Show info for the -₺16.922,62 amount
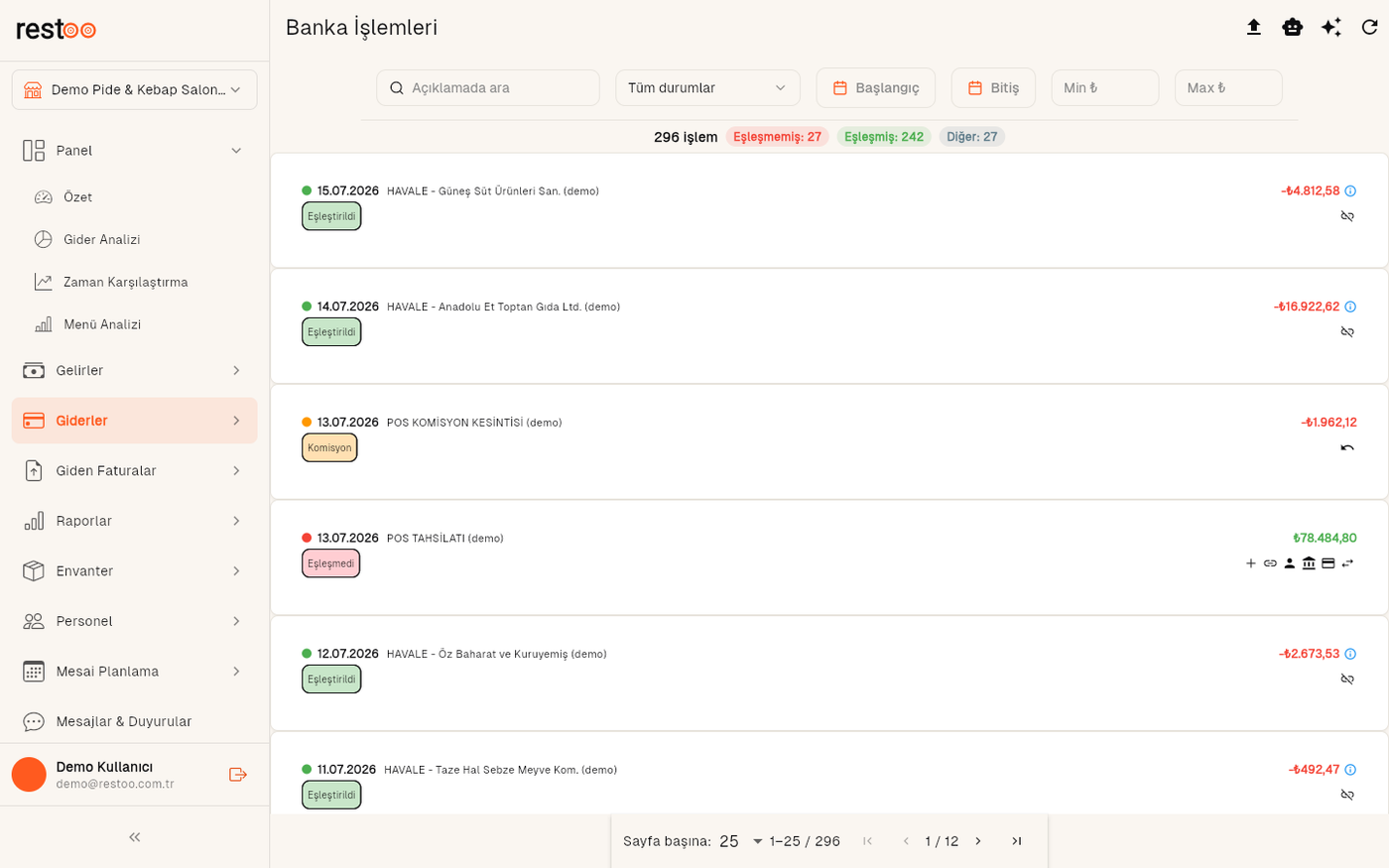This screenshot has width=1389, height=868. 1350,307
